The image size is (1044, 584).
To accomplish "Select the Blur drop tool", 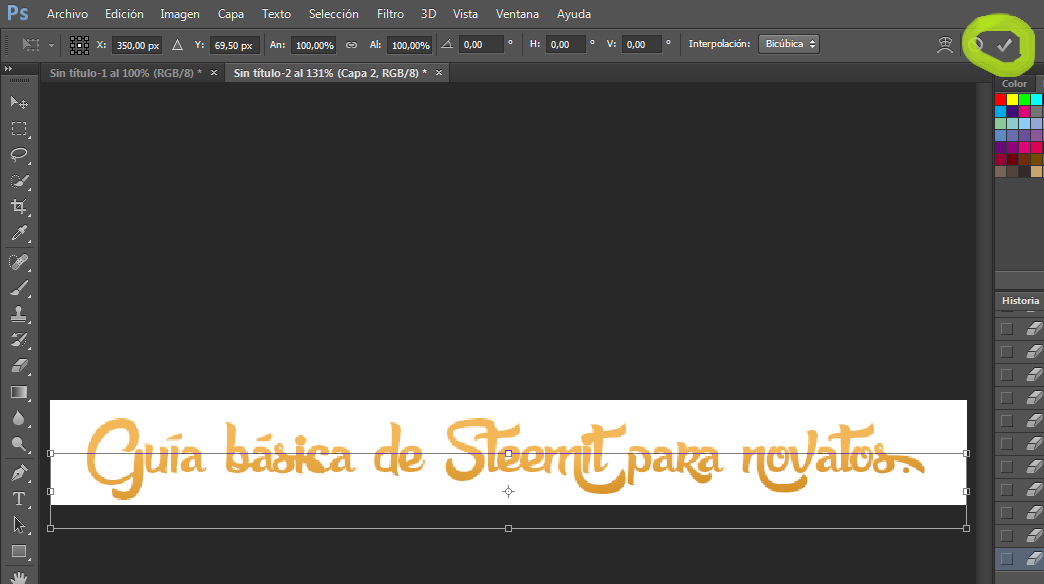I will (19, 418).
